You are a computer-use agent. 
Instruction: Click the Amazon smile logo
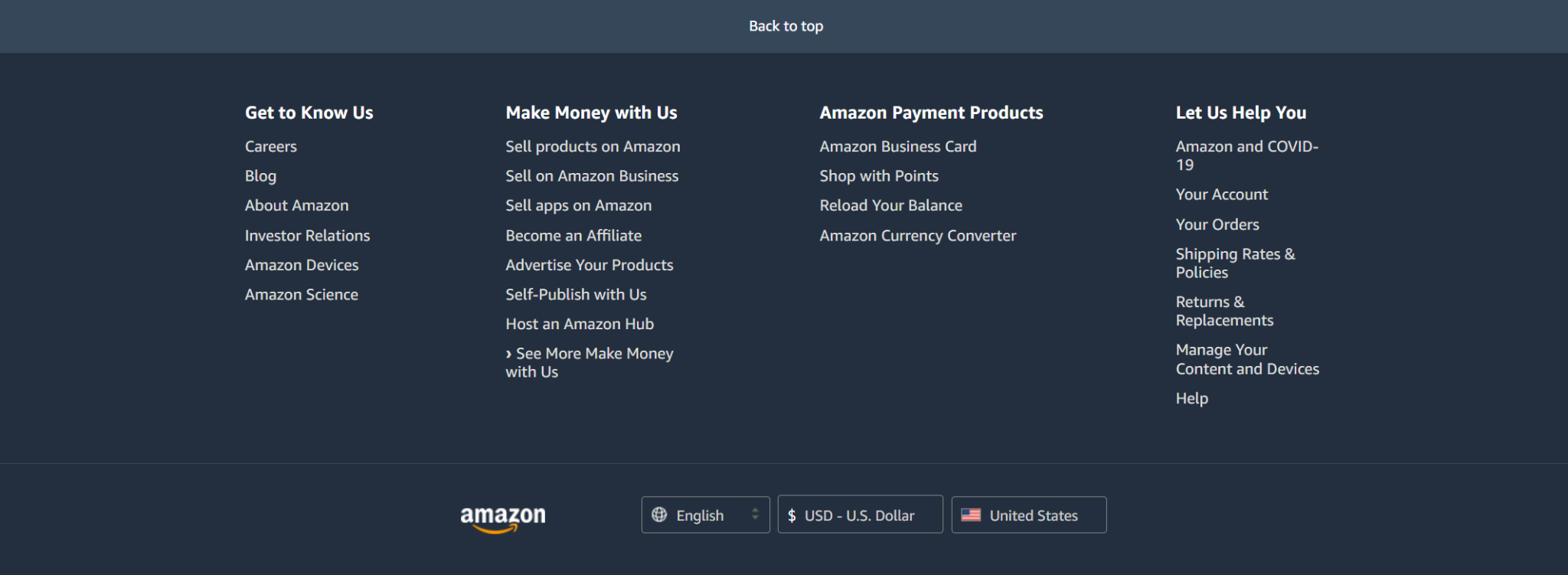pos(502,518)
